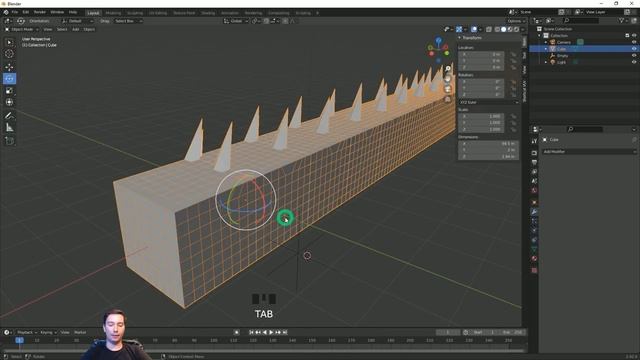Toggle visibility of Cube in outliner
Image resolution: width=640 pixels, height=360 pixels.
[x=634, y=49]
